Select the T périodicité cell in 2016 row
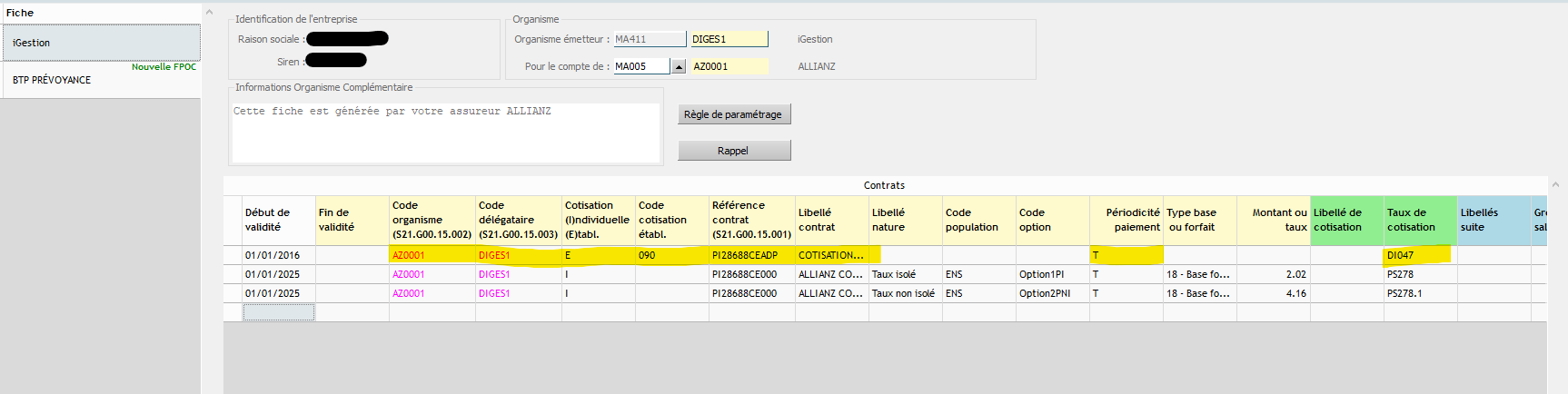This screenshot has width=1568, height=394. (1126, 255)
